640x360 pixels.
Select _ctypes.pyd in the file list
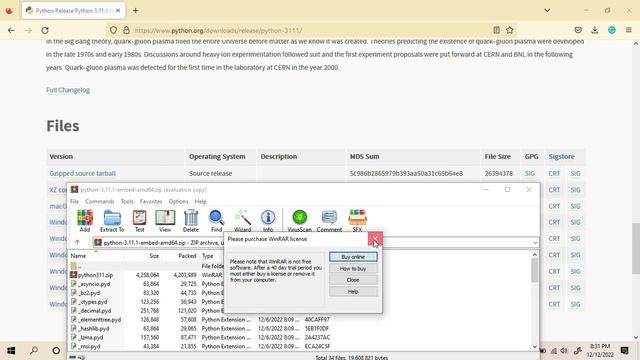[93, 302]
